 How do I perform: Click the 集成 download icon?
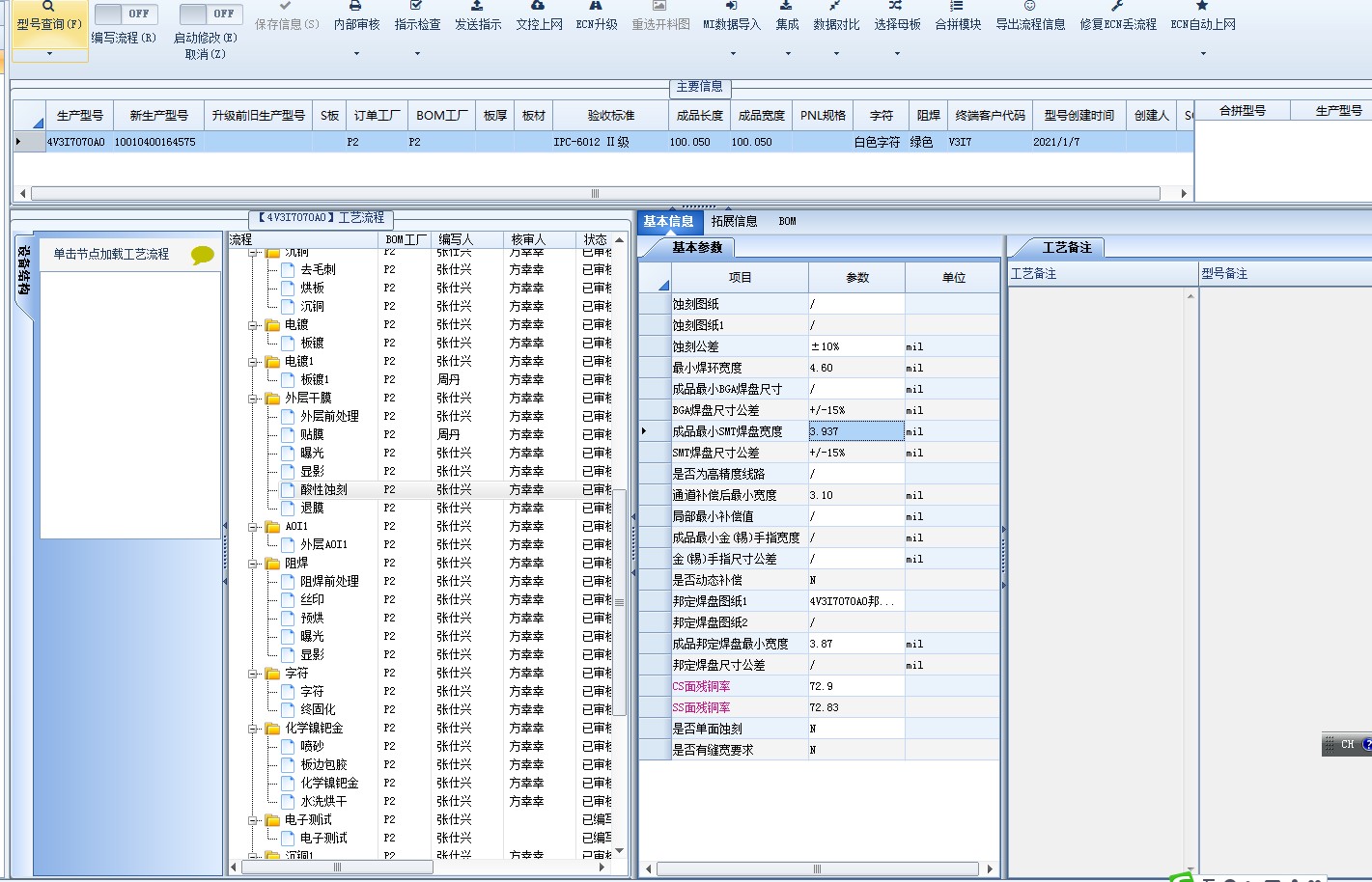point(786,6)
